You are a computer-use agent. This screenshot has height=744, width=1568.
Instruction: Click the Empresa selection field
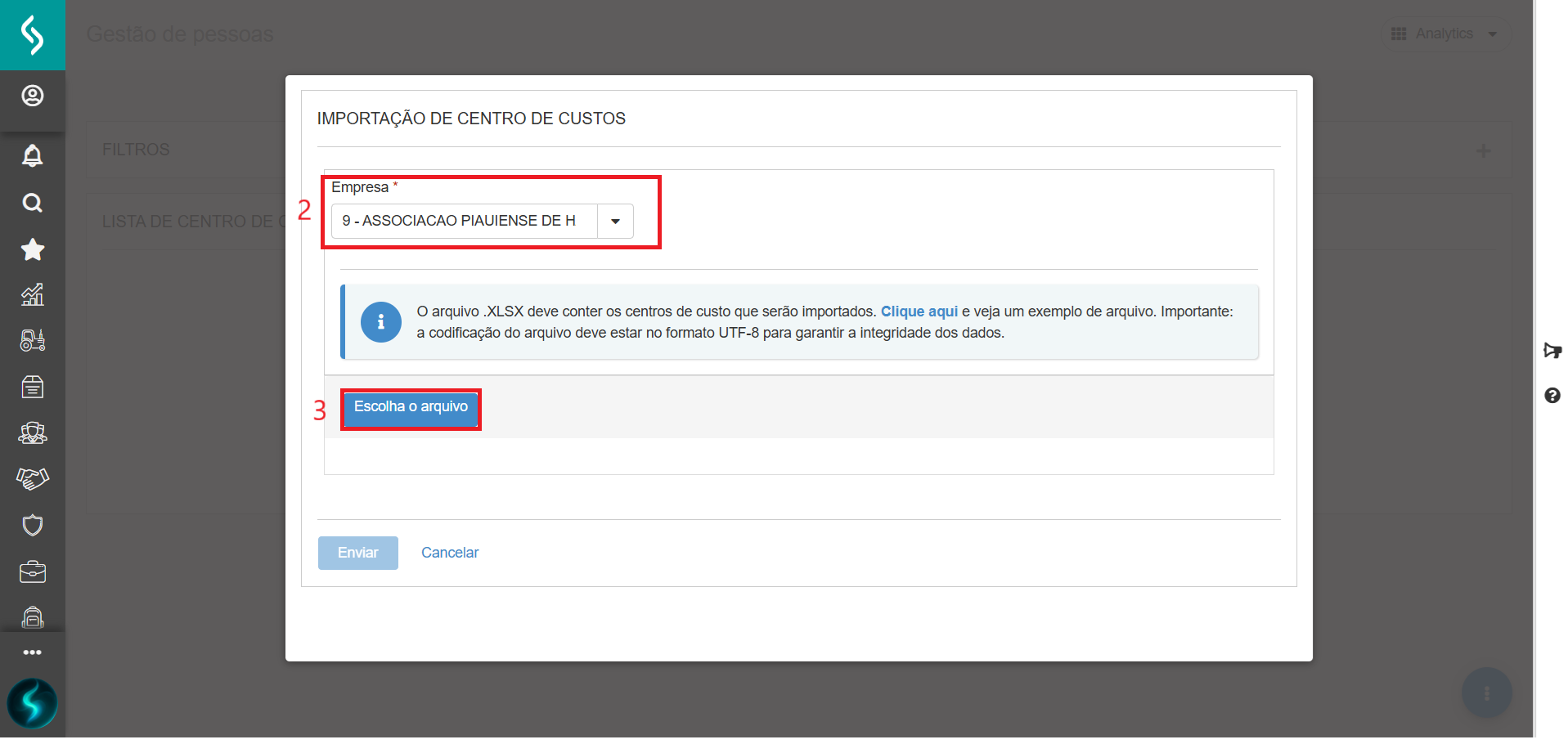point(464,222)
